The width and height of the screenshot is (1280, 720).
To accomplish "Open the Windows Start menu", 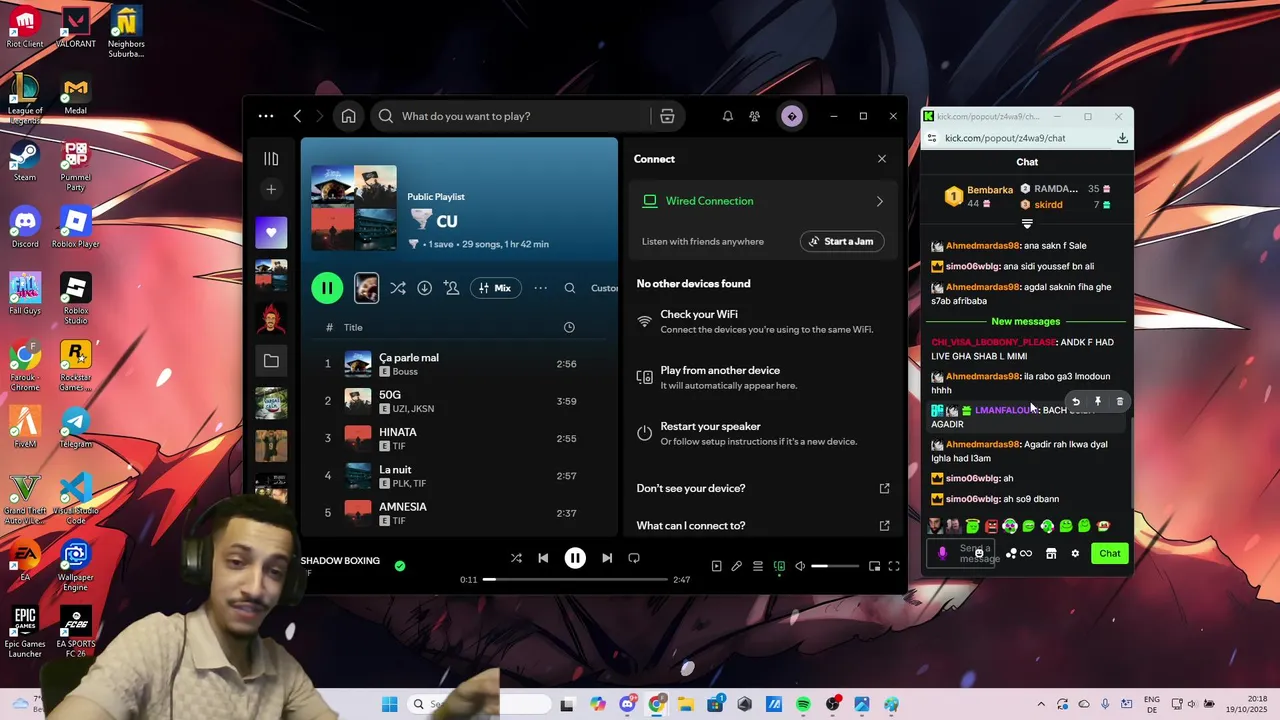I will (389, 705).
